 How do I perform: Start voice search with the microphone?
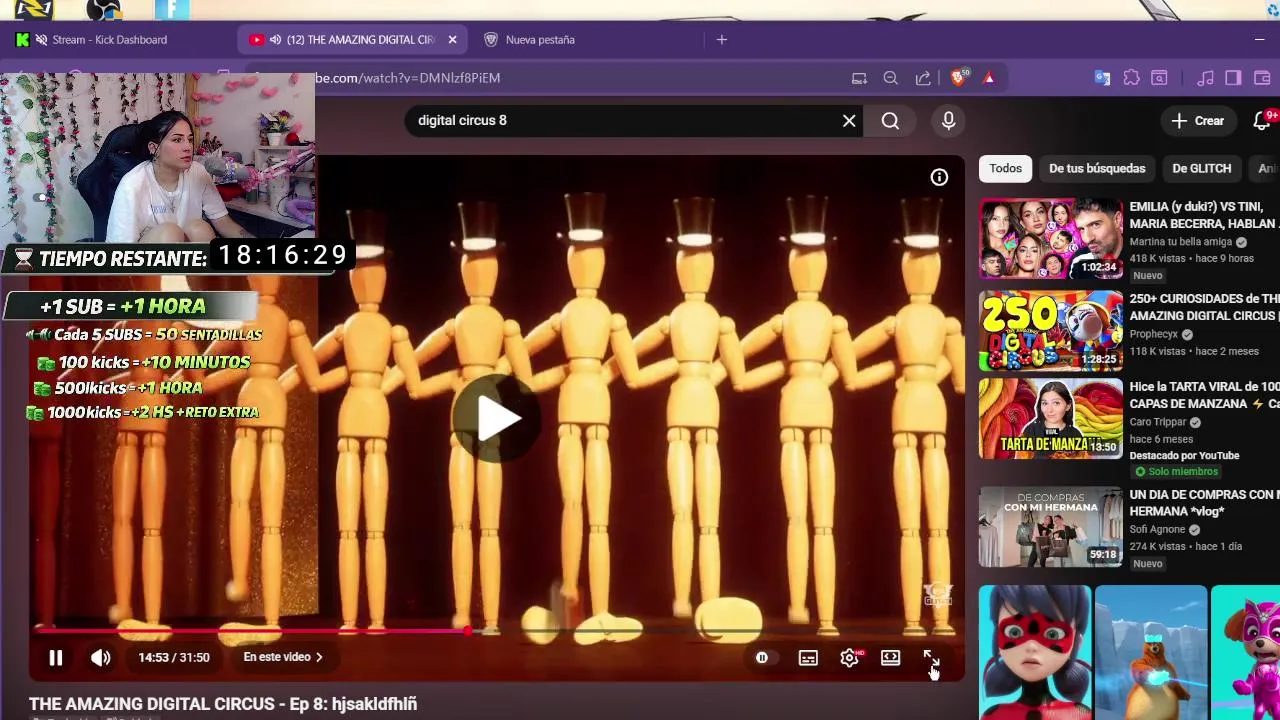tap(948, 120)
